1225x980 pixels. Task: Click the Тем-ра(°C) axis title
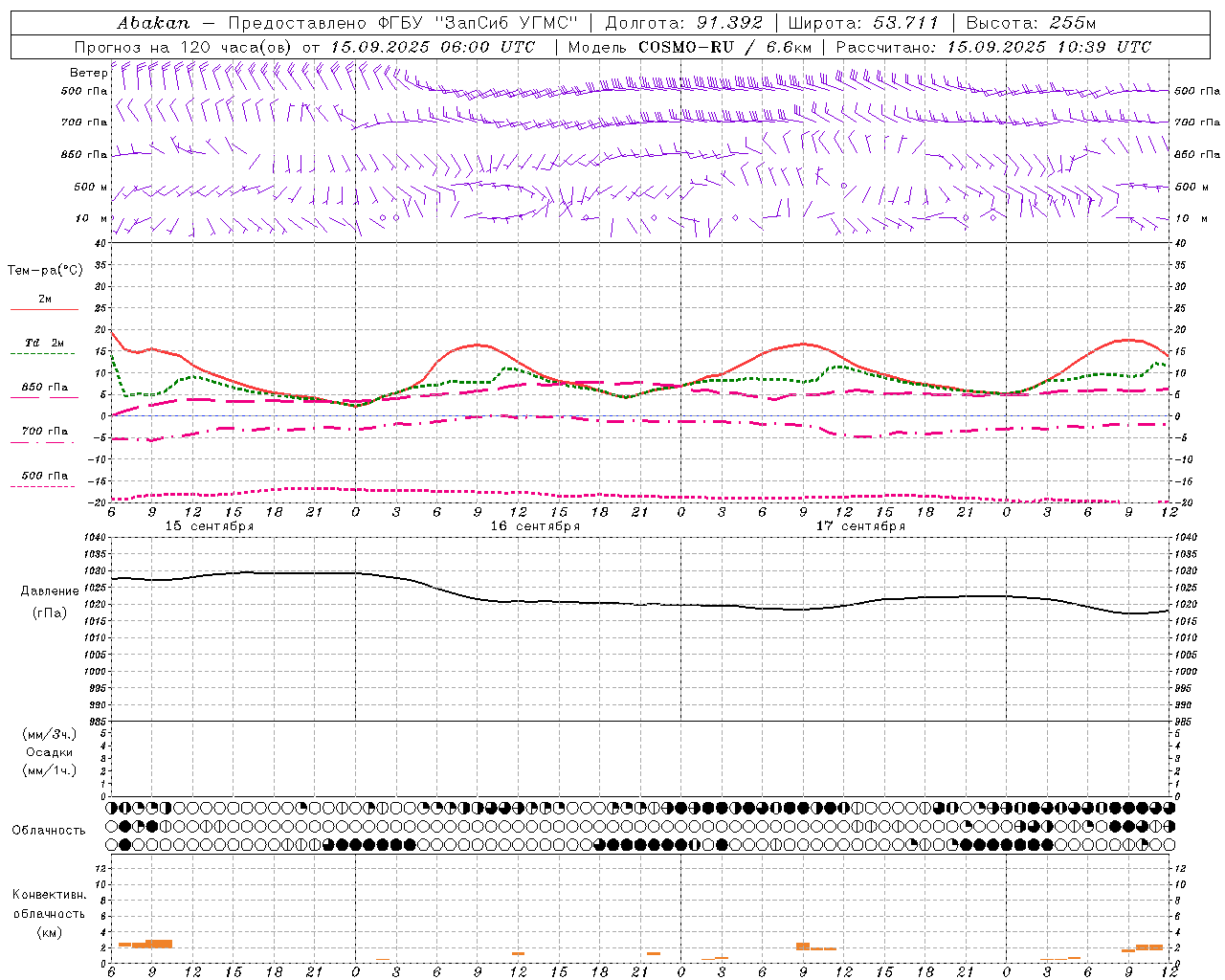[45, 271]
